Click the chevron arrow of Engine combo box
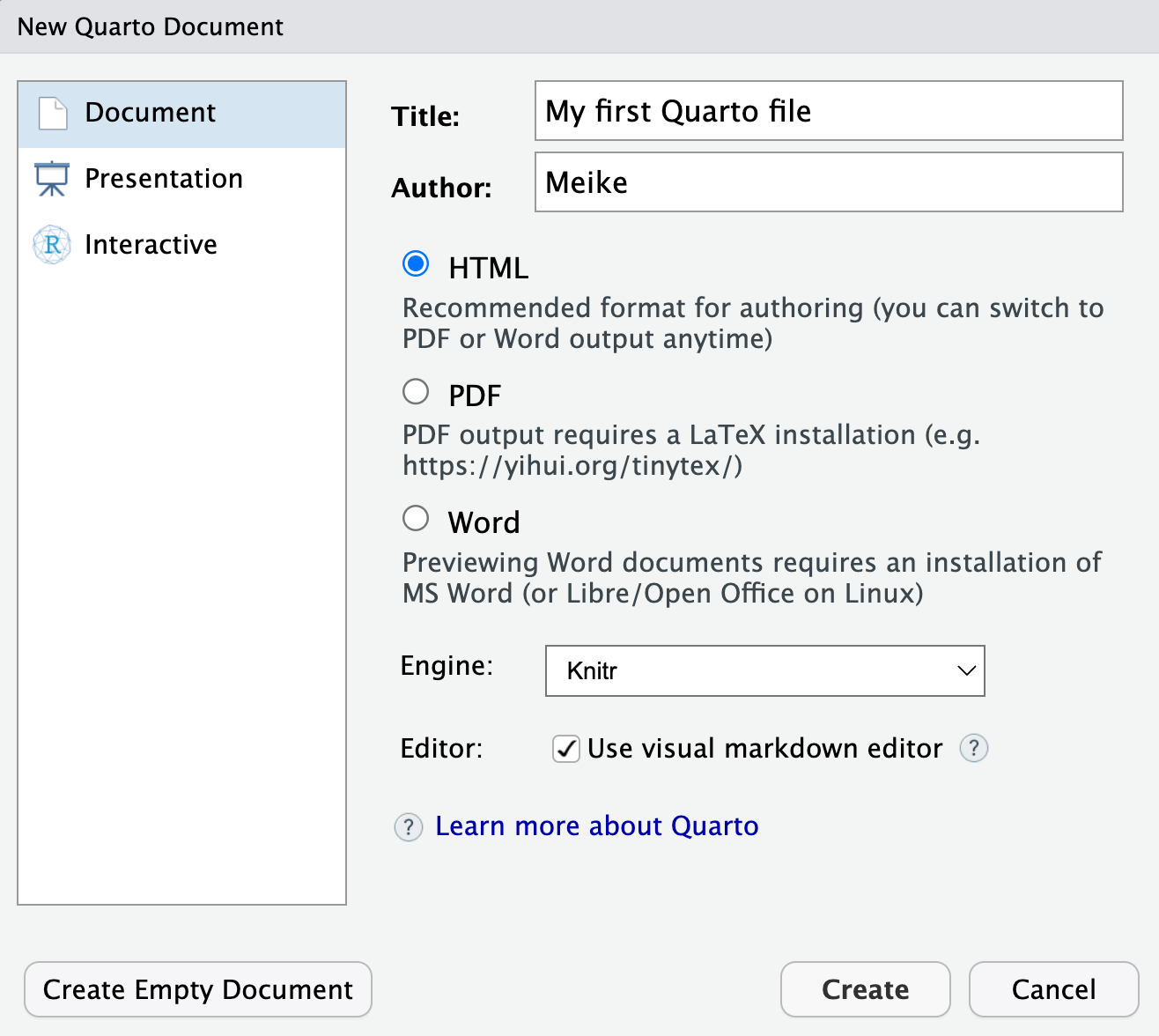Image resolution: width=1159 pixels, height=1036 pixels. pos(966,671)
